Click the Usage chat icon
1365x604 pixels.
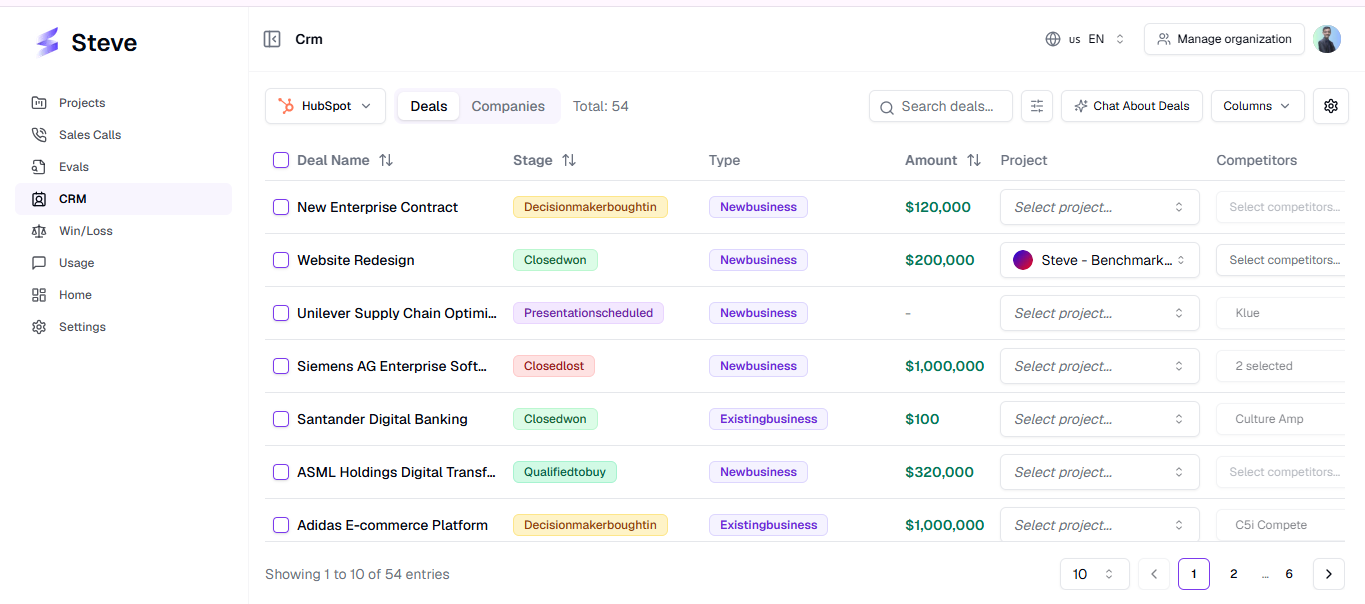[x=39, y=263]
